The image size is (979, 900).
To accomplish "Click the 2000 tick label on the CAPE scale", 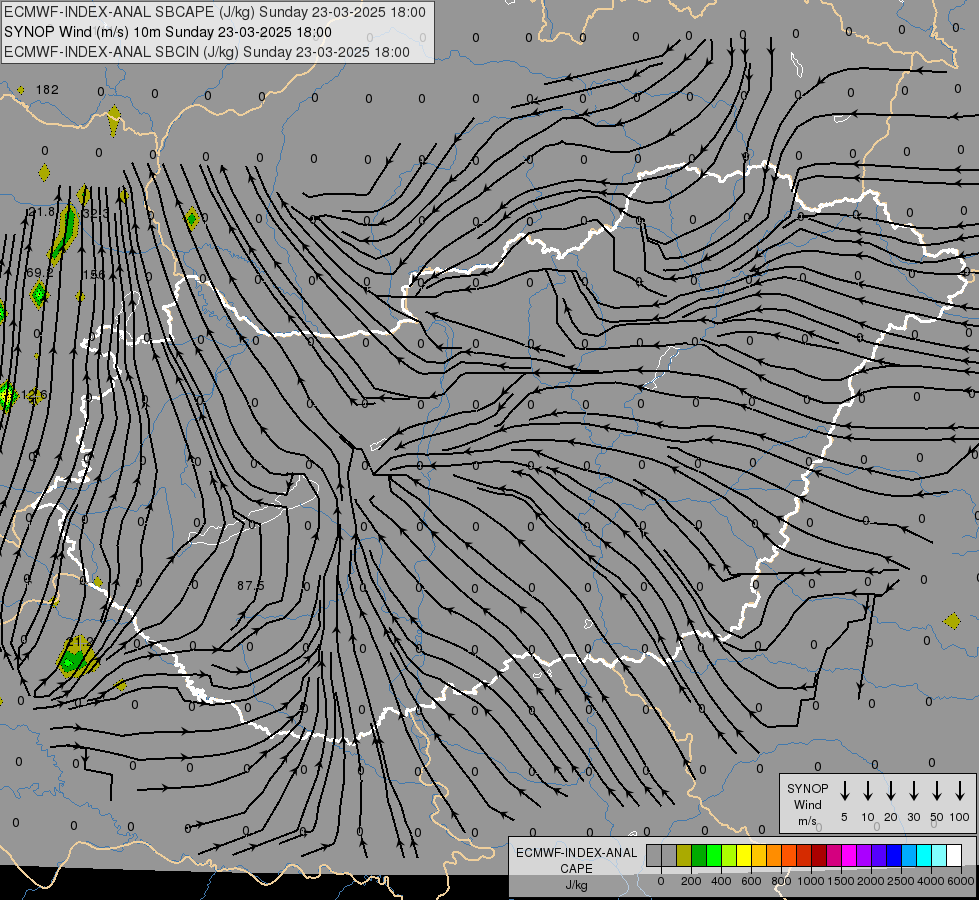I will click(871, 881).
